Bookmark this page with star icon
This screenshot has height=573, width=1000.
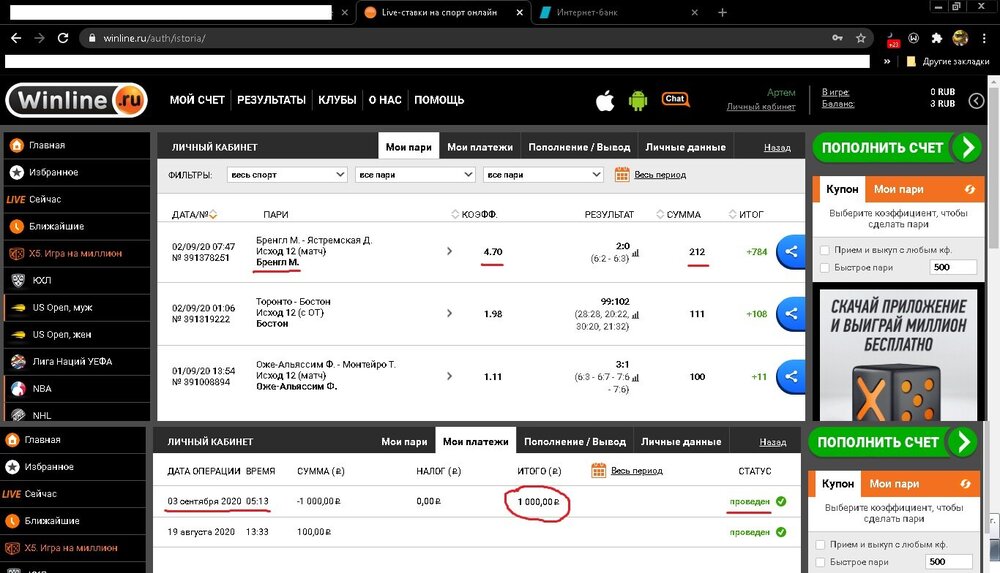coord(861,38)
